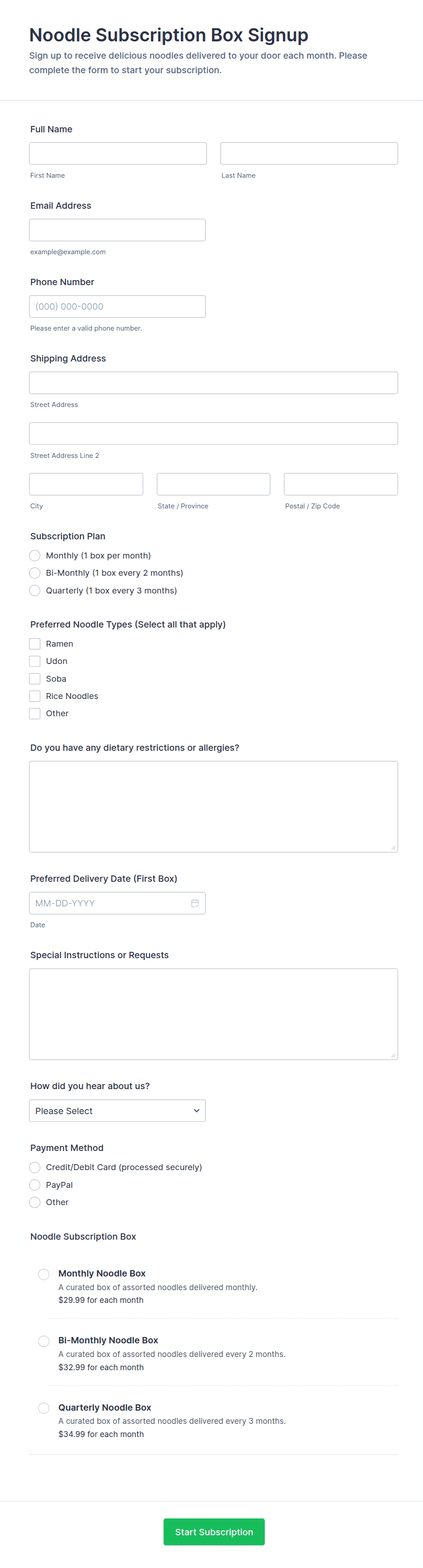Enable the Rice Noodles checkbox
Viewport: 423px width, 1568px height.
(x=35, y=696)
